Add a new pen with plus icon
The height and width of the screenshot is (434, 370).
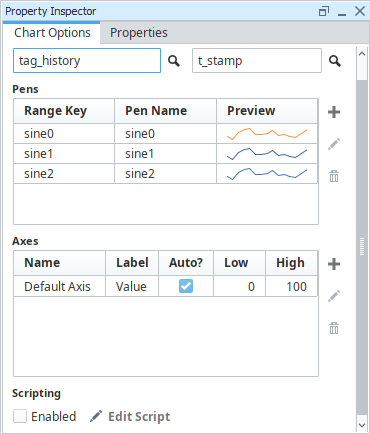(x=334, y=112)
